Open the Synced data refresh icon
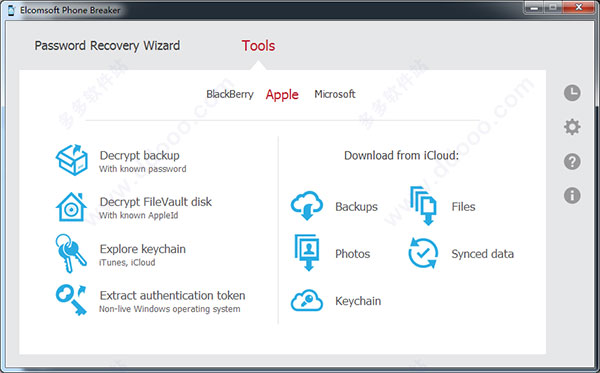Viewport: 600px width, 373px height. pyautogui.click(x=423, y=253)
